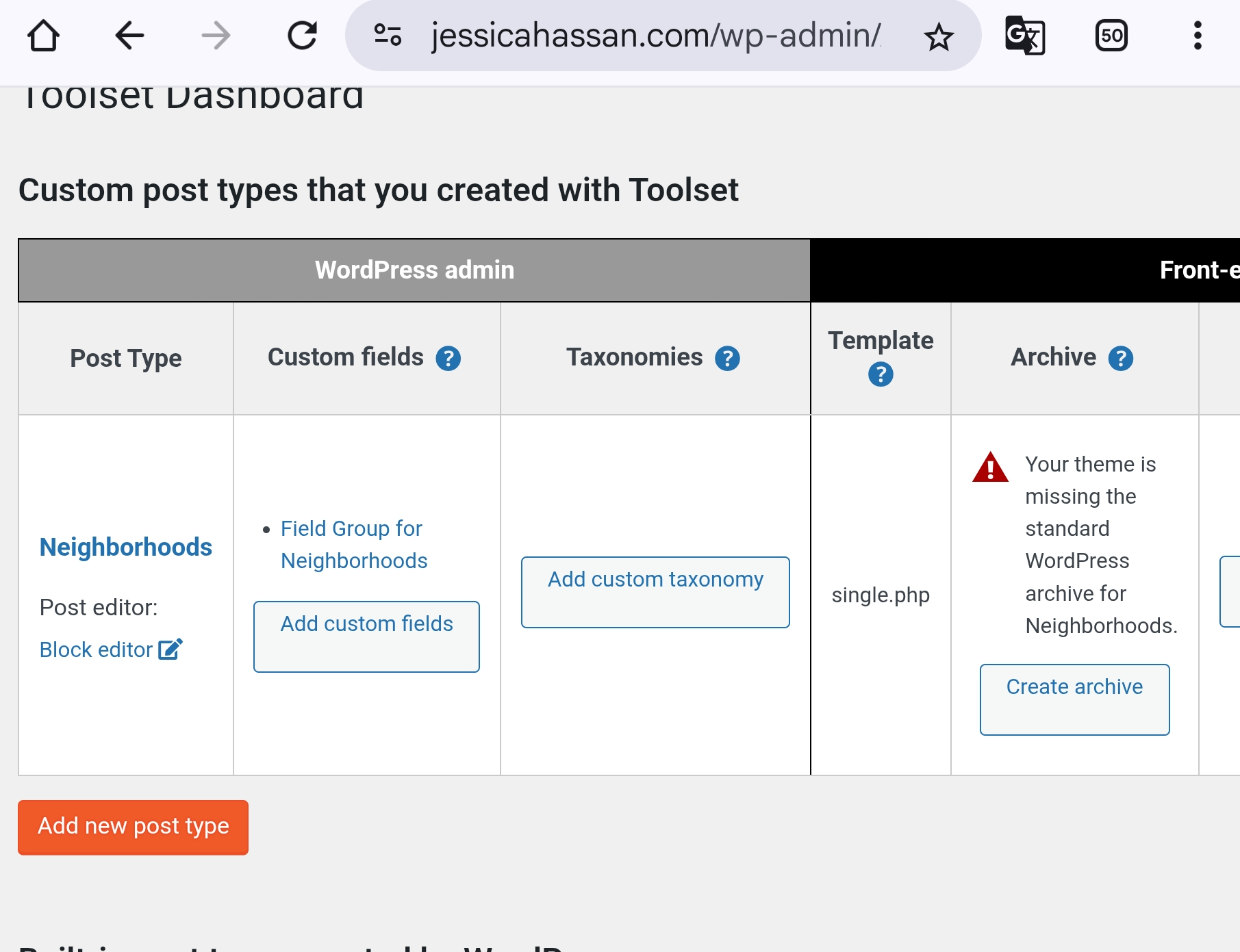Click the Post editor: label
The image size is (1240, 952).
(99, 607)
